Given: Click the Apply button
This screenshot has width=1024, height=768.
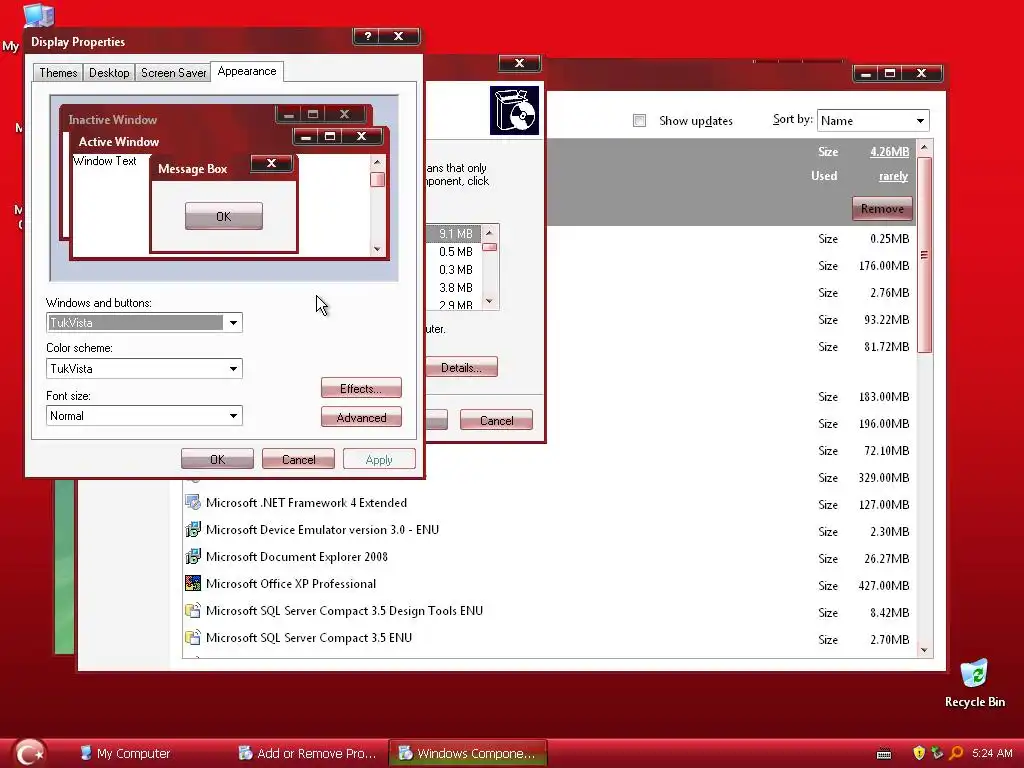Looking at the screenshot, I should click(x=379, y=459).
